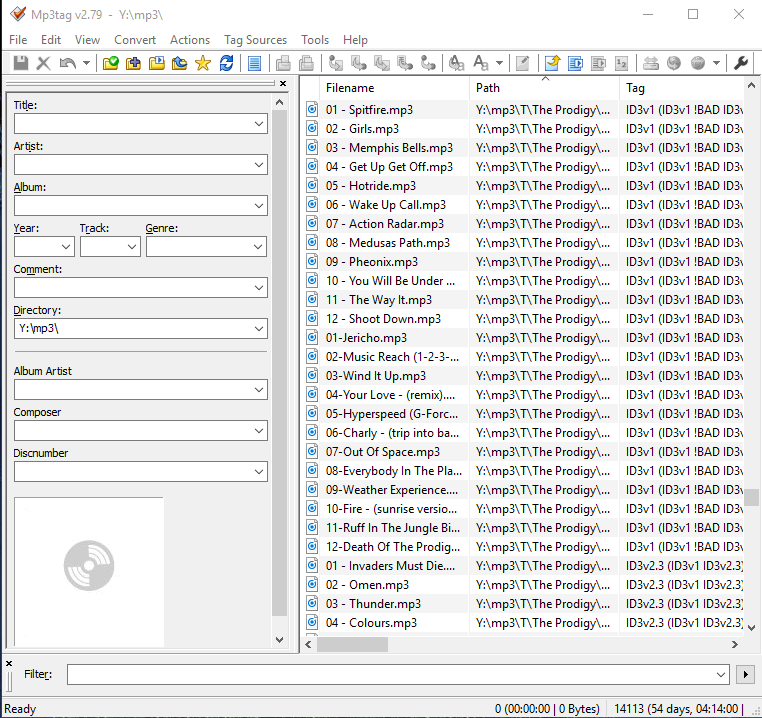Open Actions using the Aa toolbar icon
The image size is (762, 718).
(456, 63)
